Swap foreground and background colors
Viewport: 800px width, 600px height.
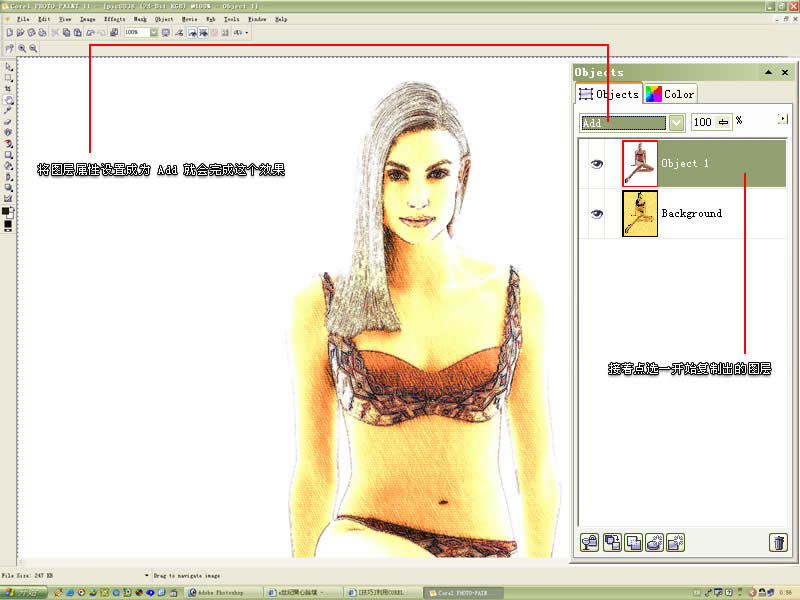click(11, 209)
